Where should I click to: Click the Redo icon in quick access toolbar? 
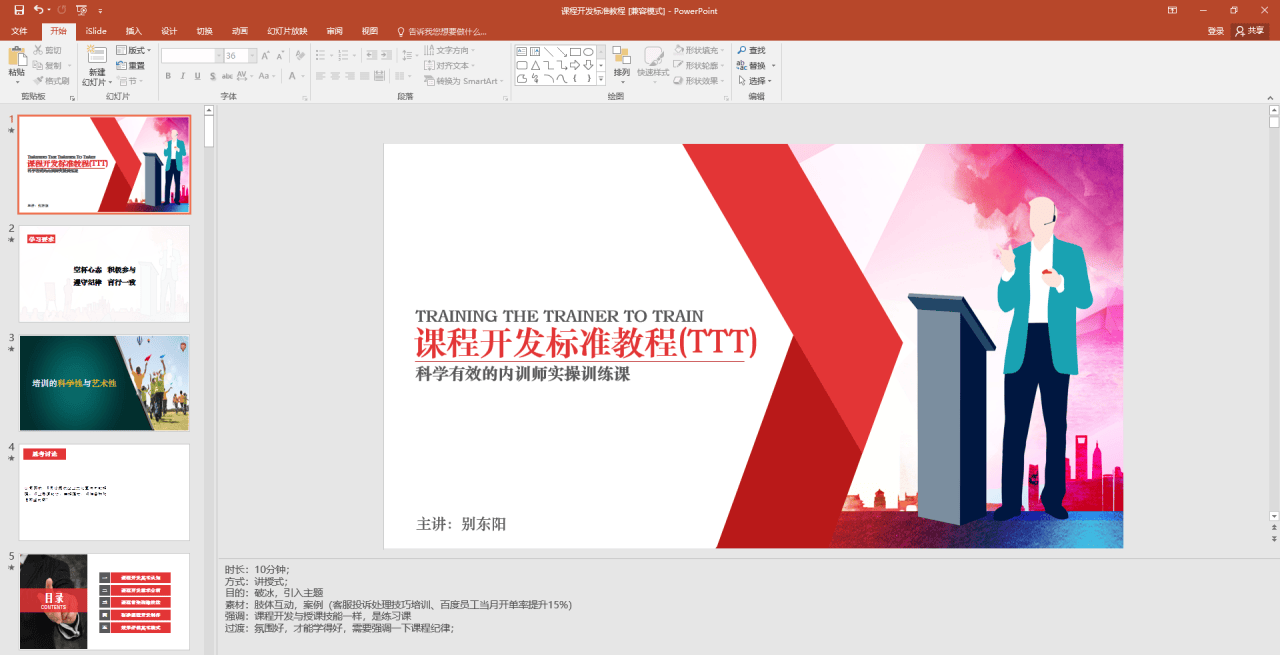tap(61, 10)
